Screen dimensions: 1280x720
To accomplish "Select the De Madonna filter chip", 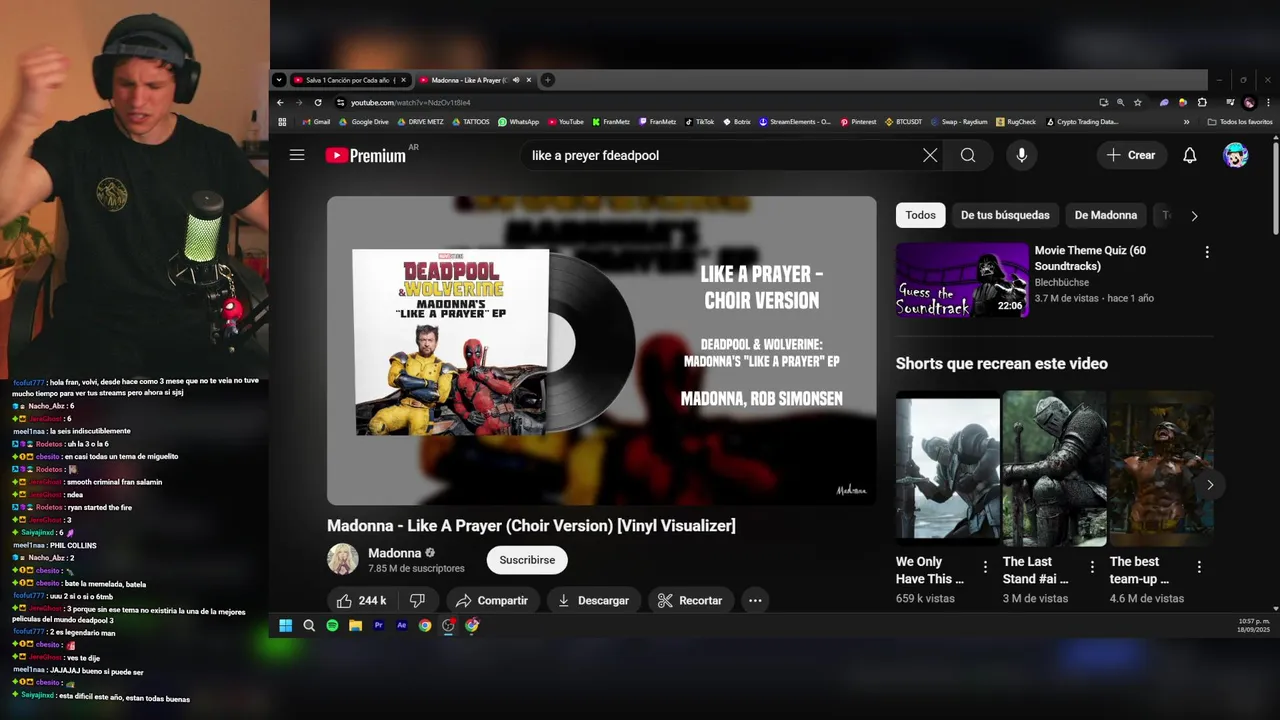I will pos(1106,215).
